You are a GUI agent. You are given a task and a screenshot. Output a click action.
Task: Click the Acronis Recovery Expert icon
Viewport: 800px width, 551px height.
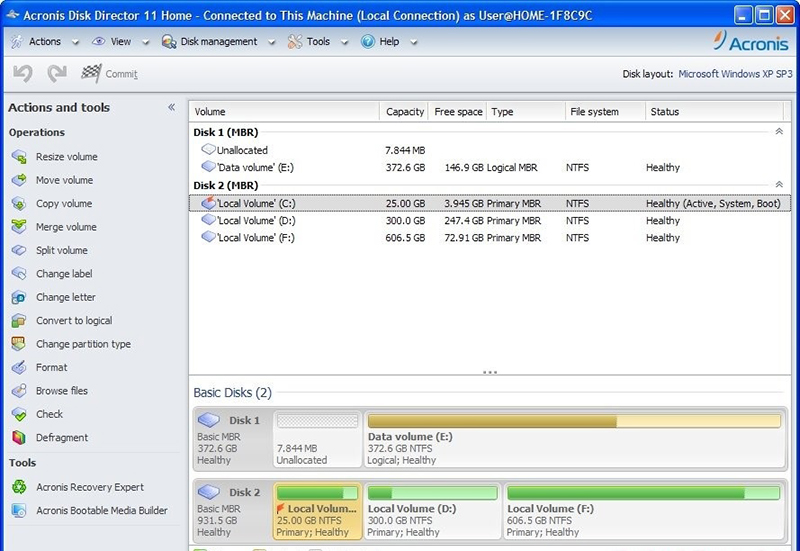(x=19, y=487)
